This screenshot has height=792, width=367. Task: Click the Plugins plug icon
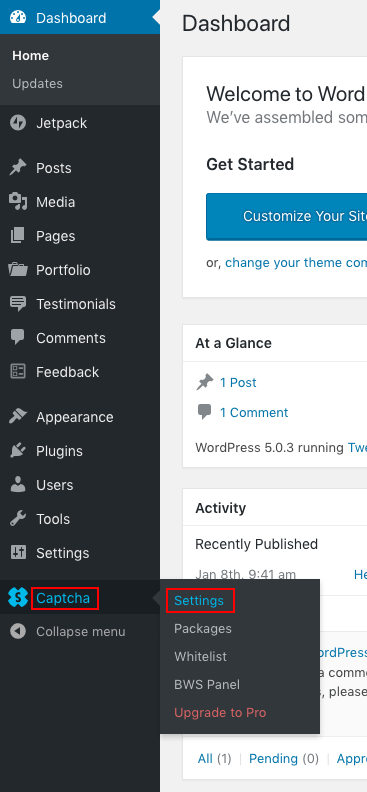click(x=18, y=451)
